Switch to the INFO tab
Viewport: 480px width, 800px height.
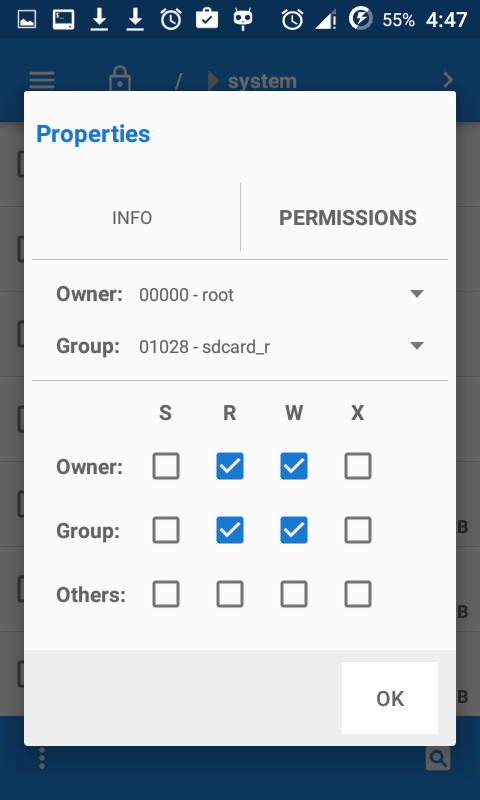pos(132,218)
